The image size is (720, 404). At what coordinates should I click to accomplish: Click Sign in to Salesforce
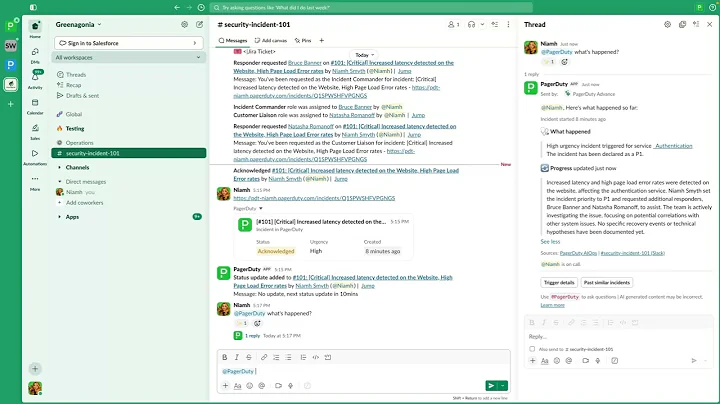(x=129, y=43)
